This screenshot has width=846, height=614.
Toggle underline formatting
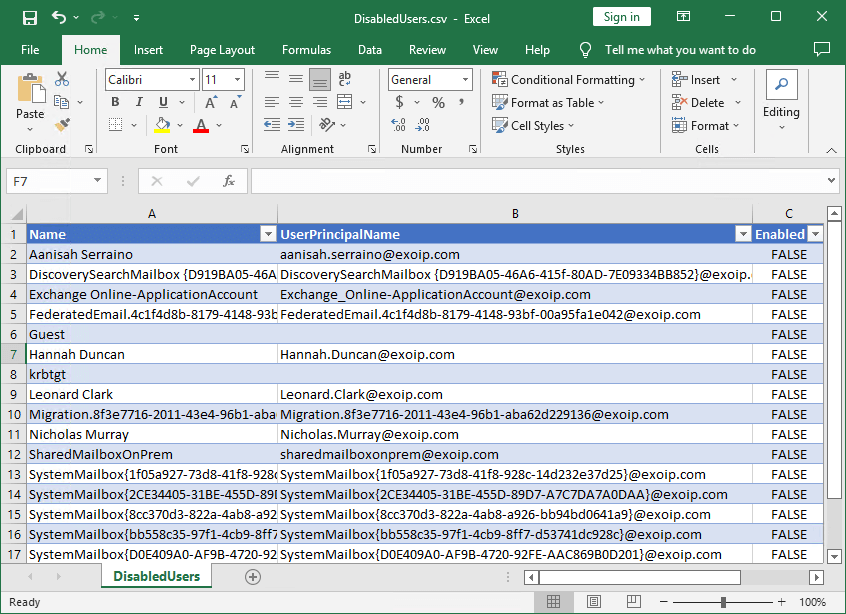coord(160,102)
